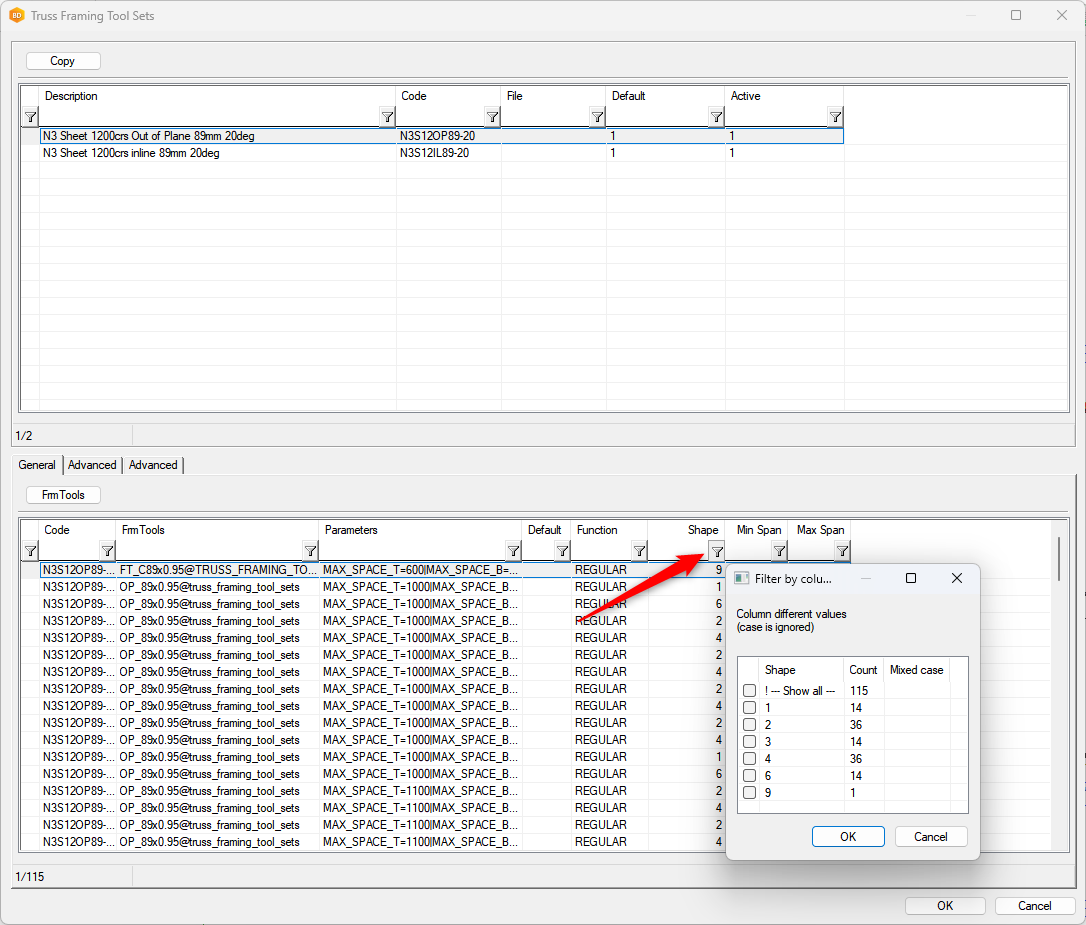Click the filter icon in Description column
Image resolution: width=1086 pixels, height=925 pixels.
[x=387, y=117]
